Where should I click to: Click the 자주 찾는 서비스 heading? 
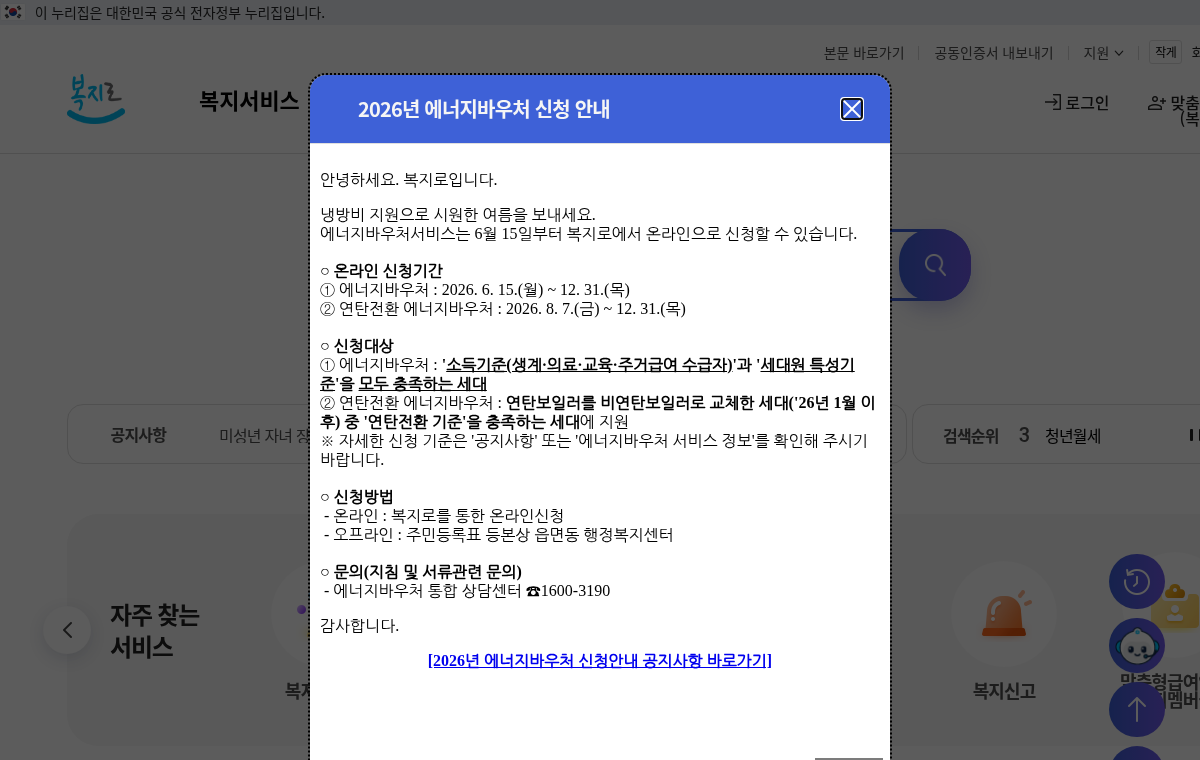pyautogui.click(x=155, y=631)
